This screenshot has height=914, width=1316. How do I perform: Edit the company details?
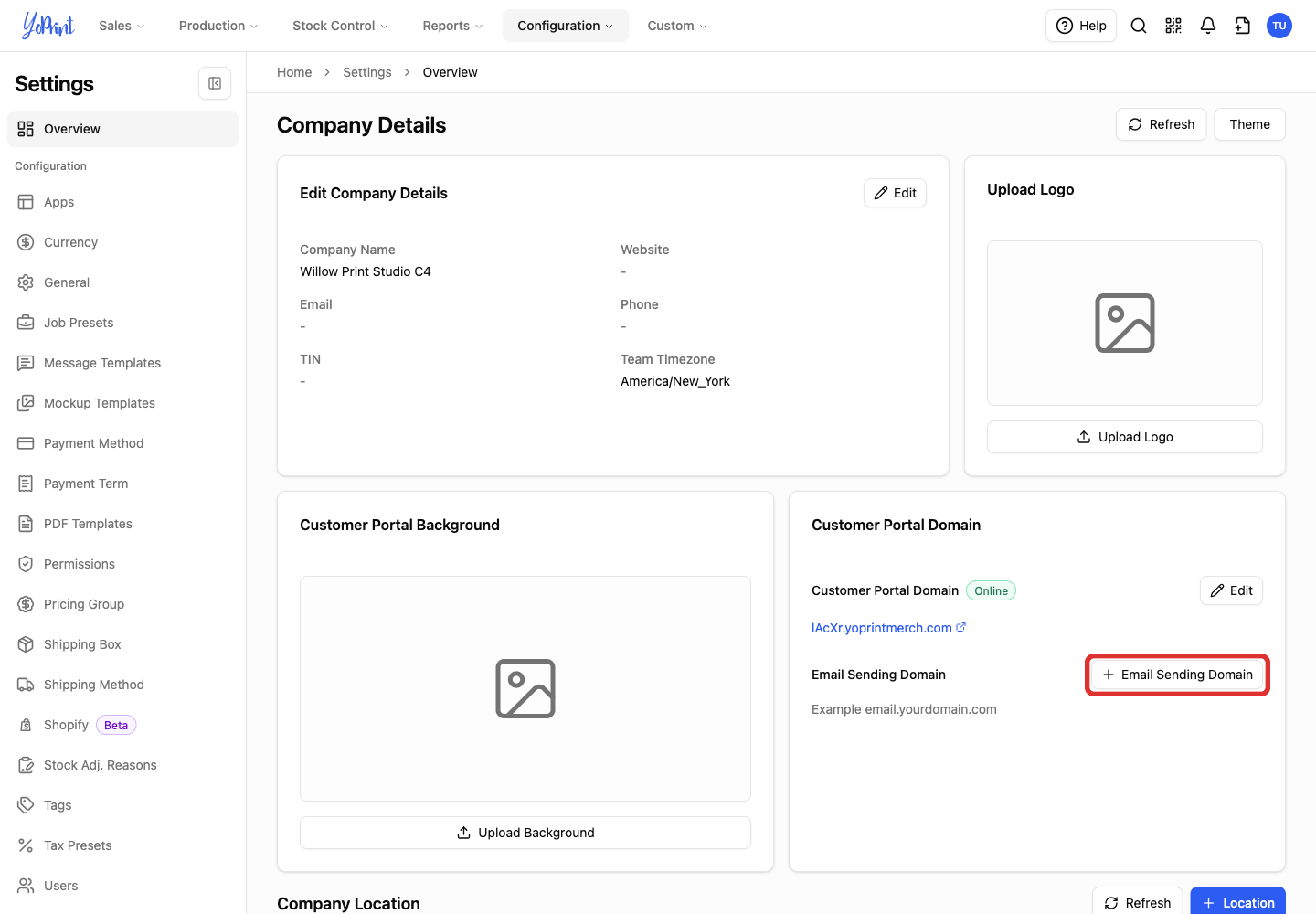[896, 193]
